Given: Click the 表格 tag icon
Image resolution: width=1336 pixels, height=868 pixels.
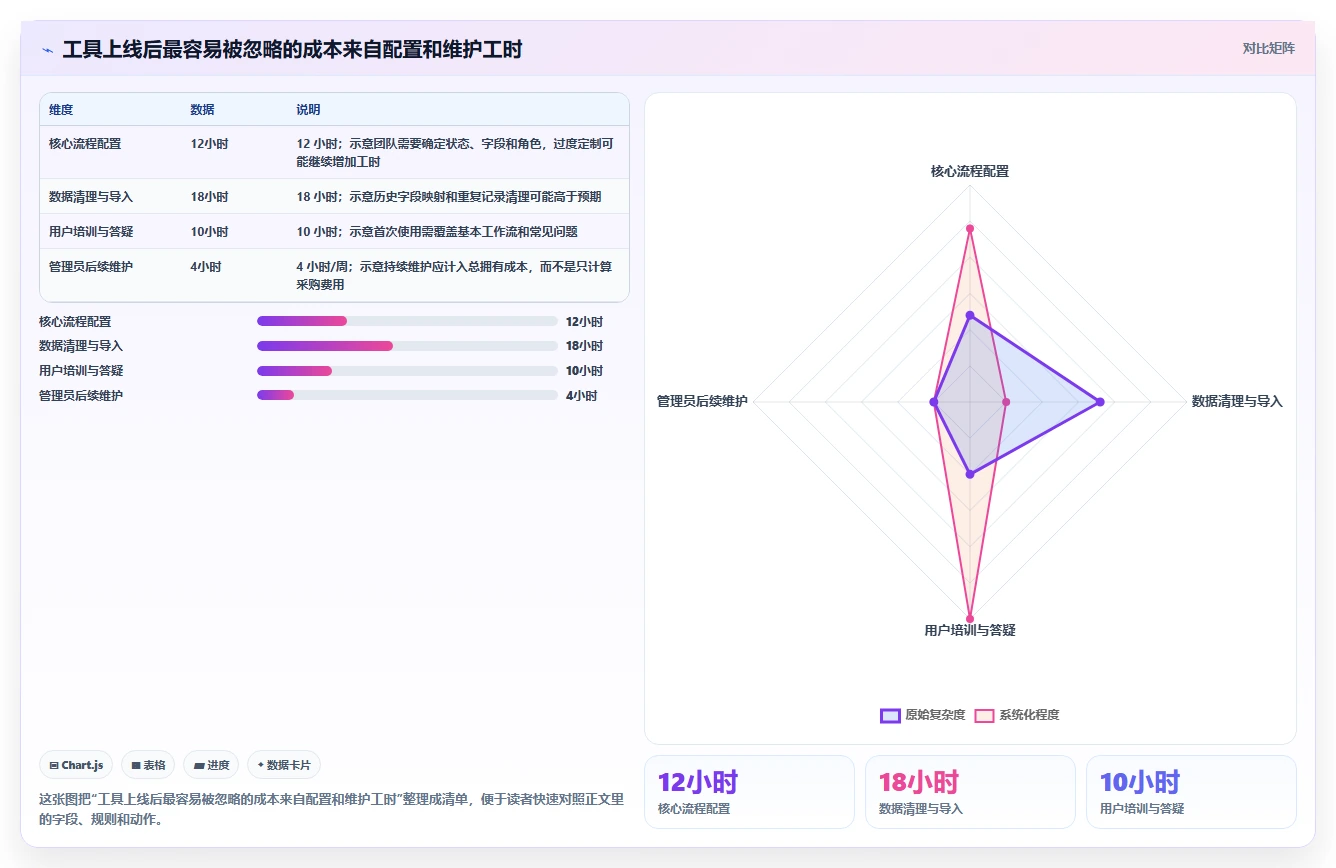Looking at the screenshot, I should tap(136, 766).
